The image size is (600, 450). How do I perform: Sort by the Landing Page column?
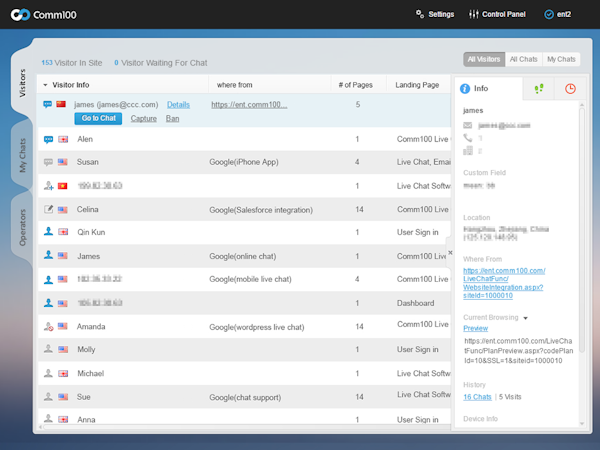coord(417,85)
